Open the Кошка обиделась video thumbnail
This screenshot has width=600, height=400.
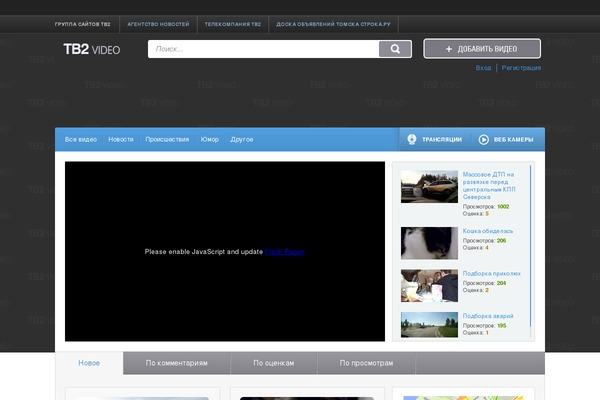point(429,243)
